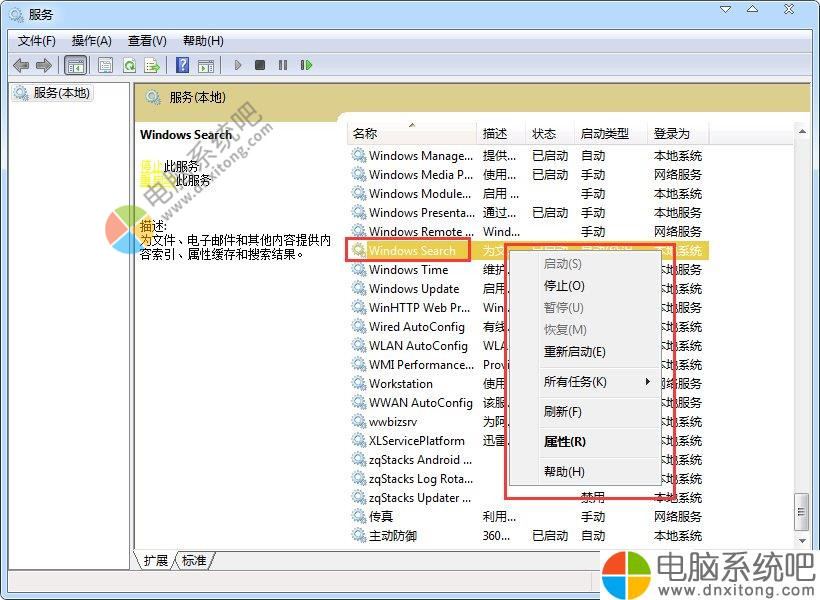Open the 文件(F) menu
This screenshot has width=820, height=600.
click(x=37, y=41)
